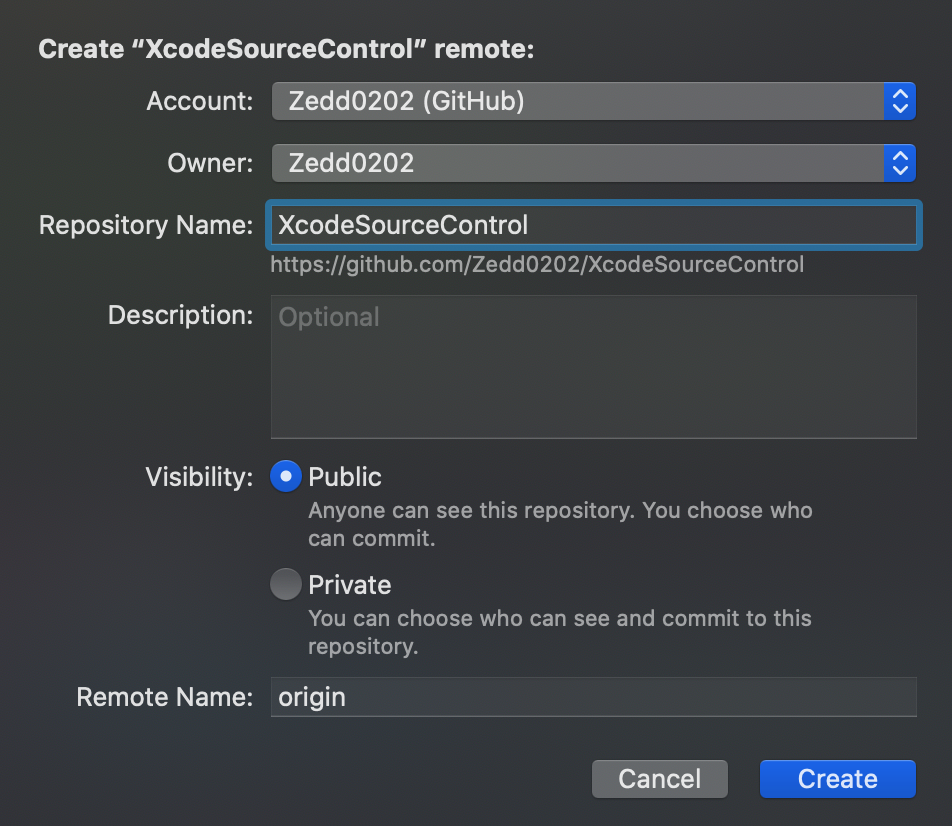The image size is (952, 826).
Task: Select the Private visibility radio button
Action: [x=286, y=584]
